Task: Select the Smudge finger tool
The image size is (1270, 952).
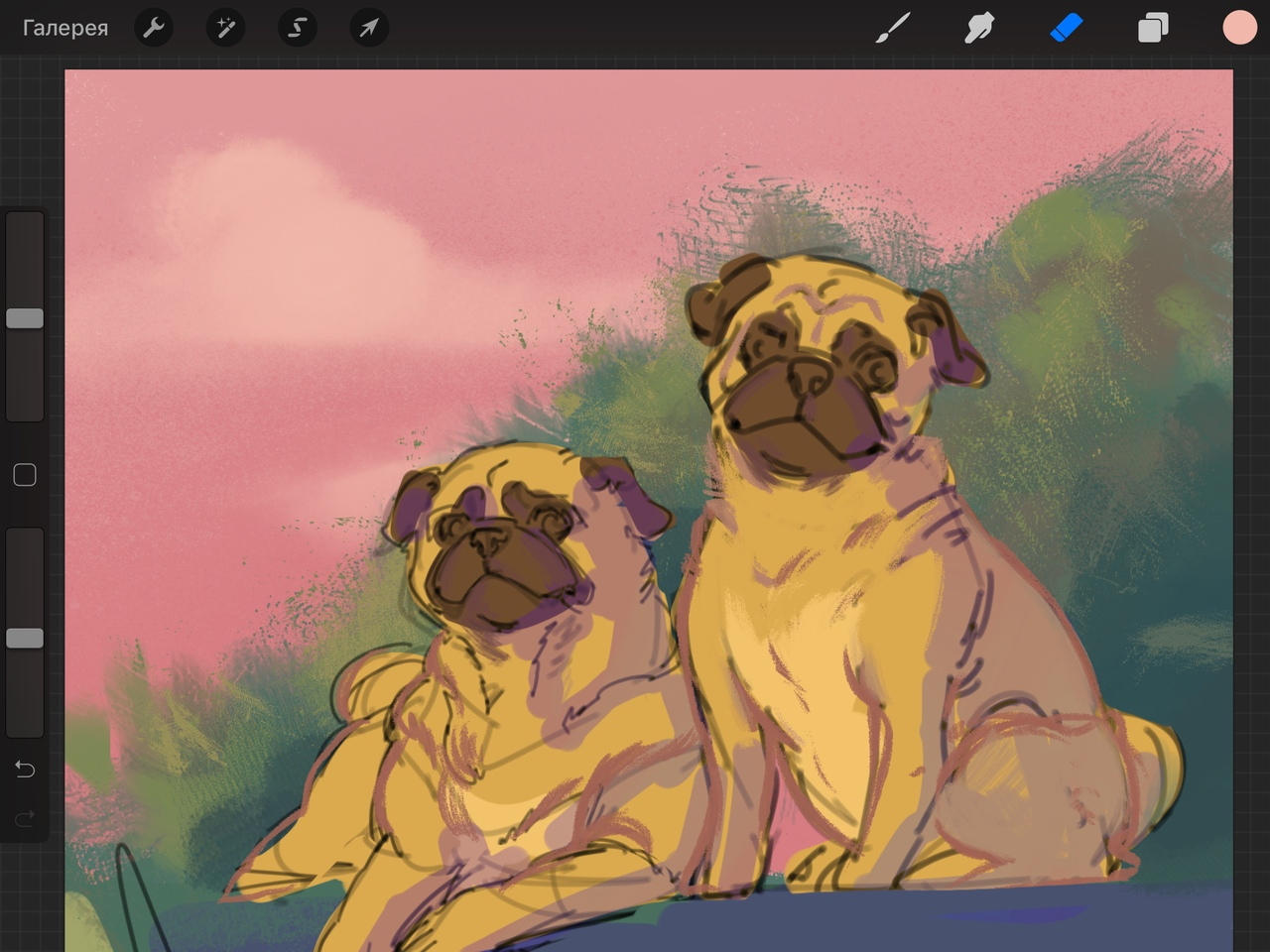Action: (x=979, y=28)
